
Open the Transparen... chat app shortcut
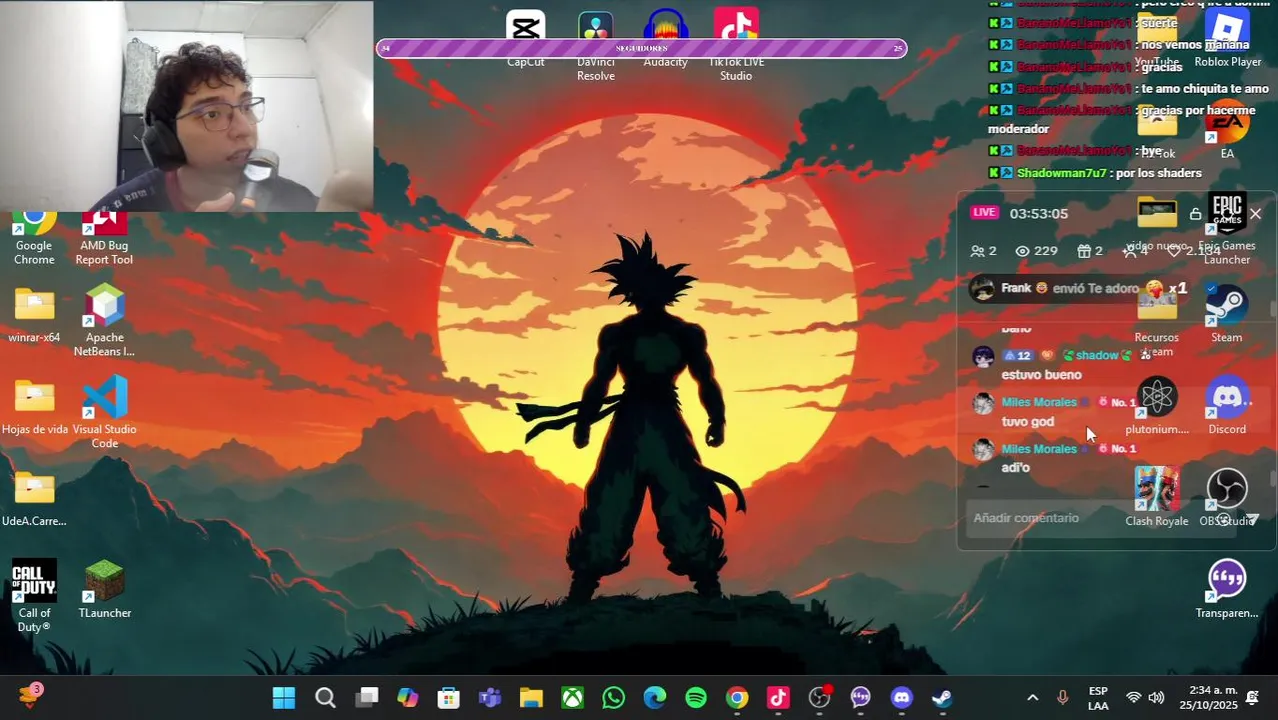click(1227, 590)
